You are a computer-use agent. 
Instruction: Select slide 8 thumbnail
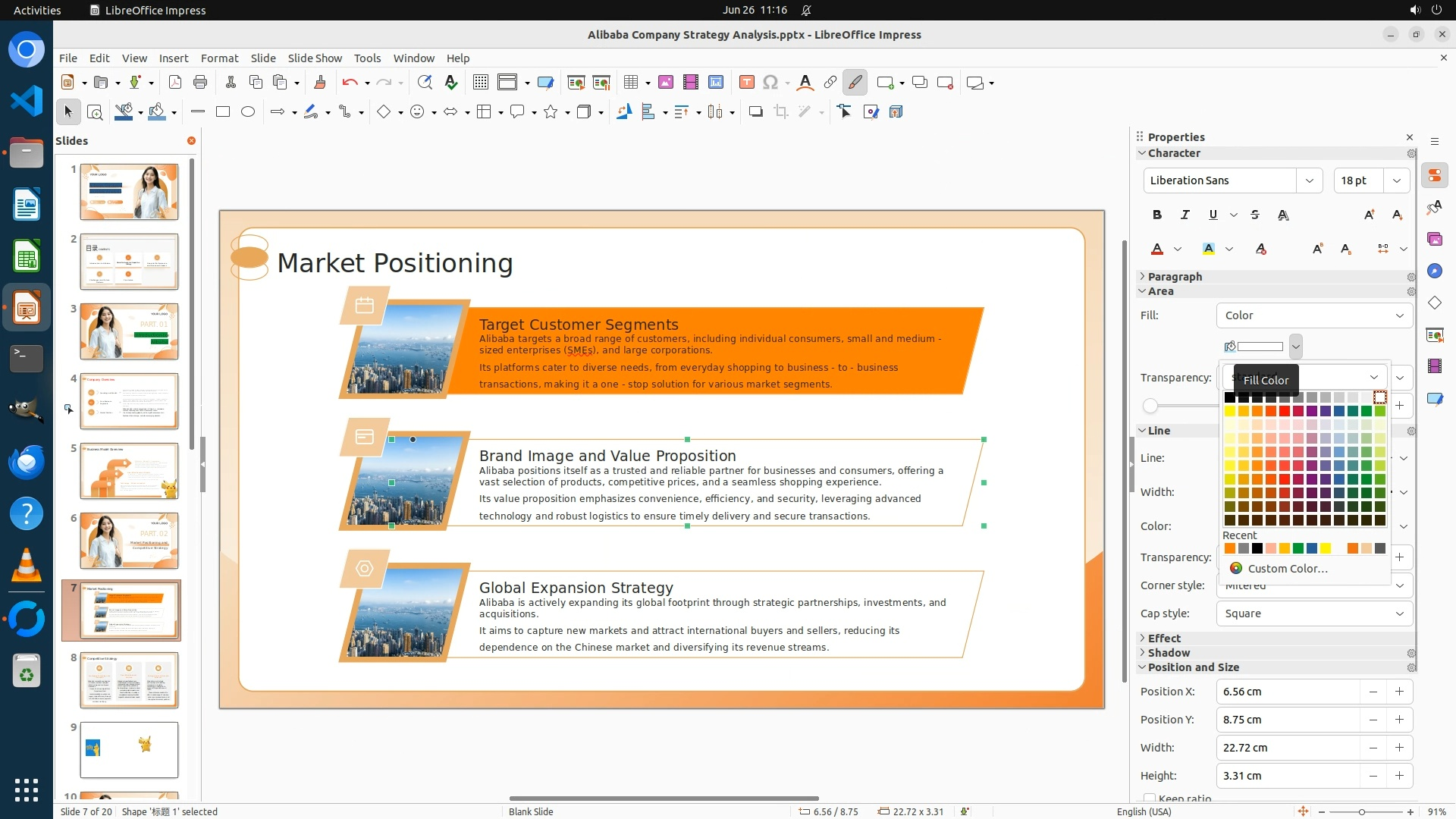[129, 680]
